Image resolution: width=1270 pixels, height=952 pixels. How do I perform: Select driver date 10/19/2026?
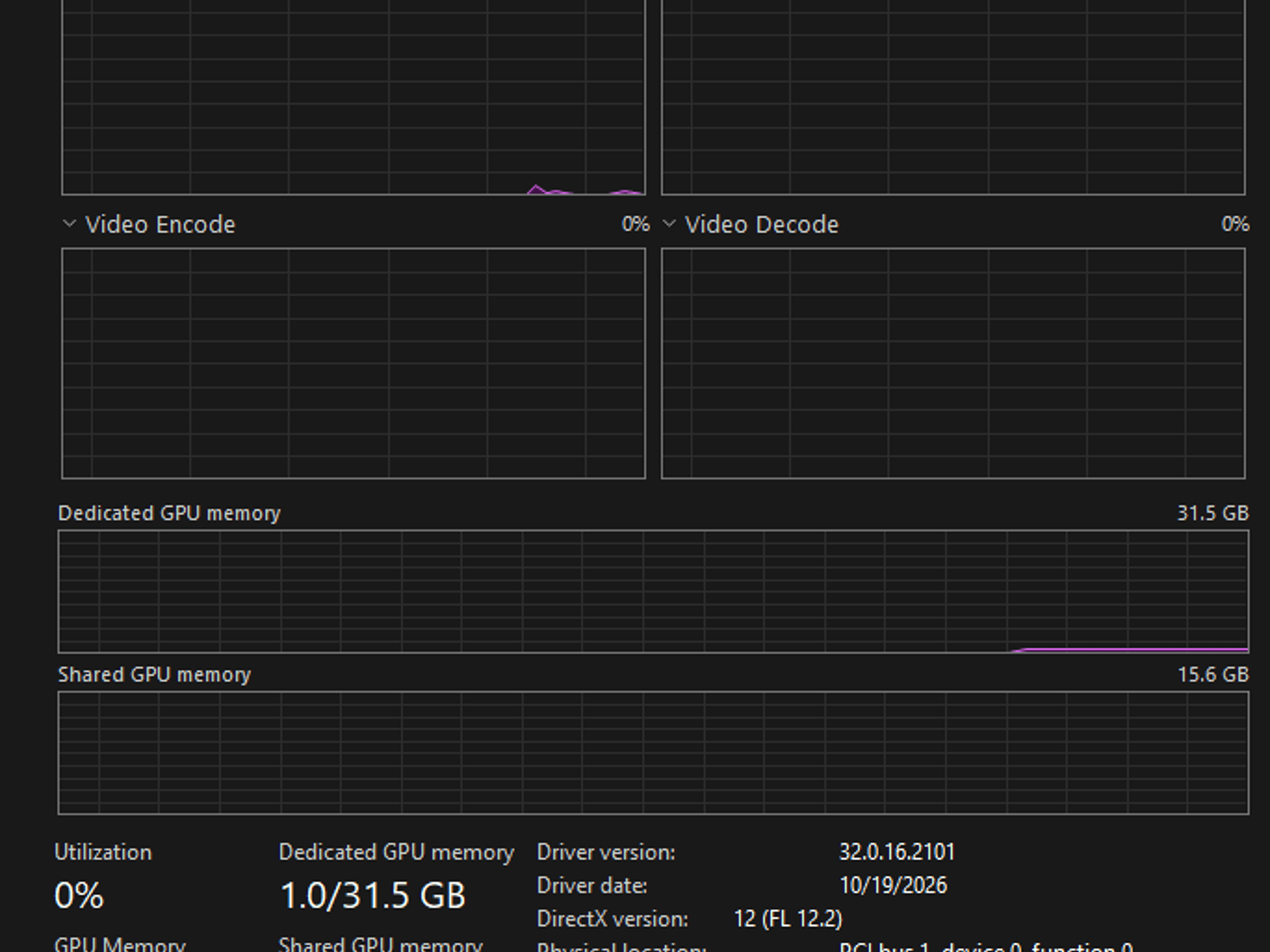click(x=893, y=886)
